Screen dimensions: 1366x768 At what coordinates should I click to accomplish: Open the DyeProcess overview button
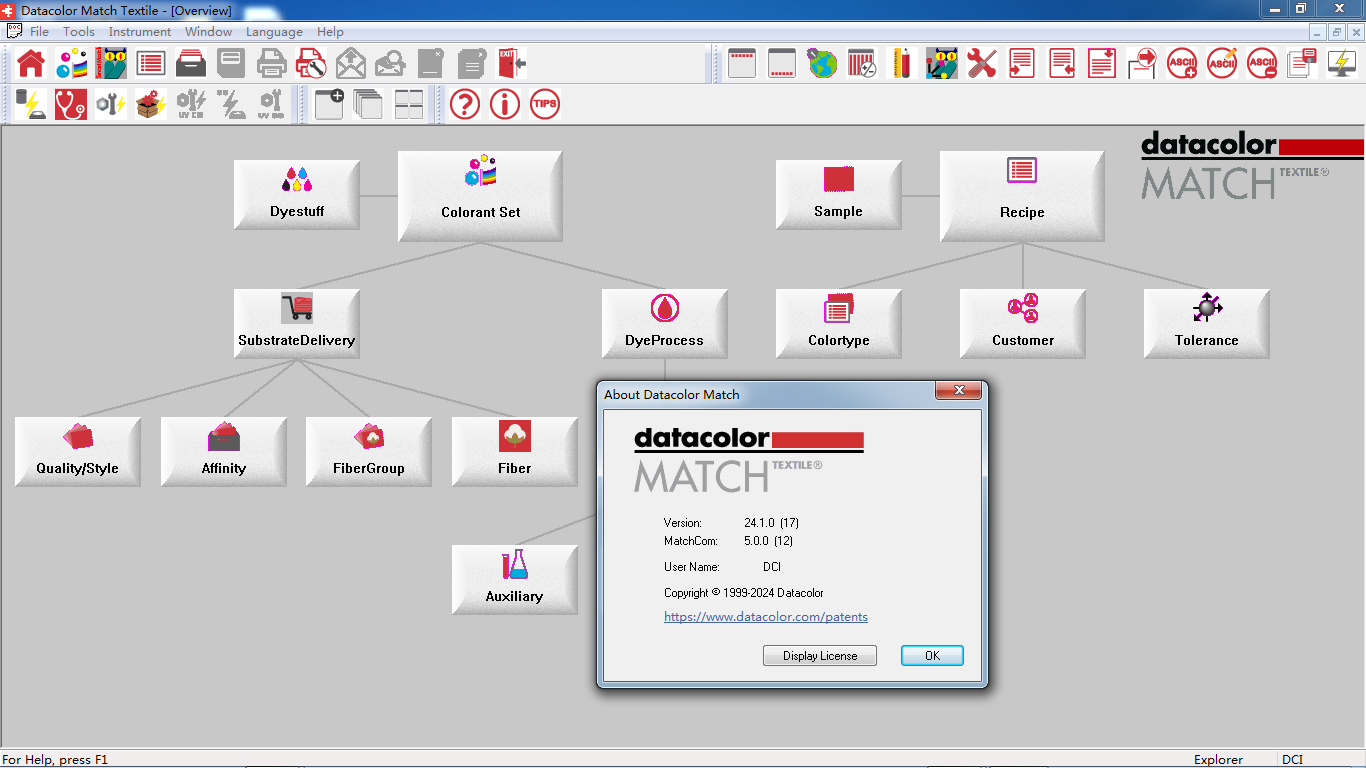664,324
